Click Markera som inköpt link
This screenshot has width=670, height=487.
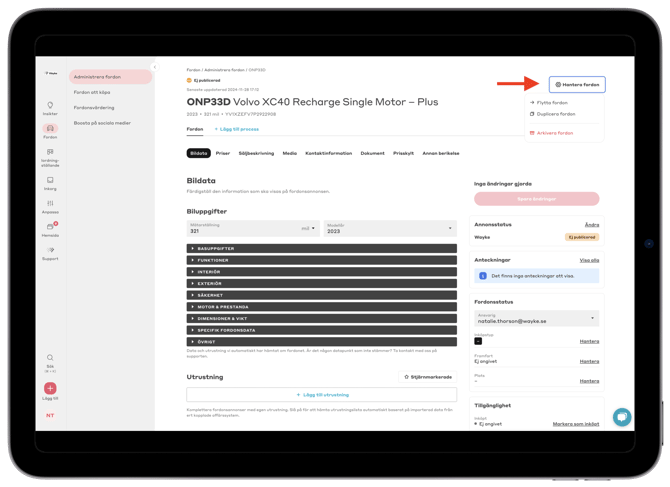[576, 424]
